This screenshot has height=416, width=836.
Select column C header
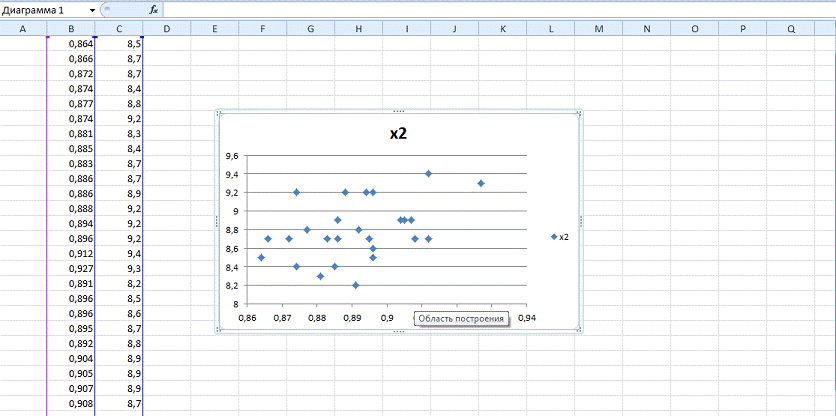point(119,29)
